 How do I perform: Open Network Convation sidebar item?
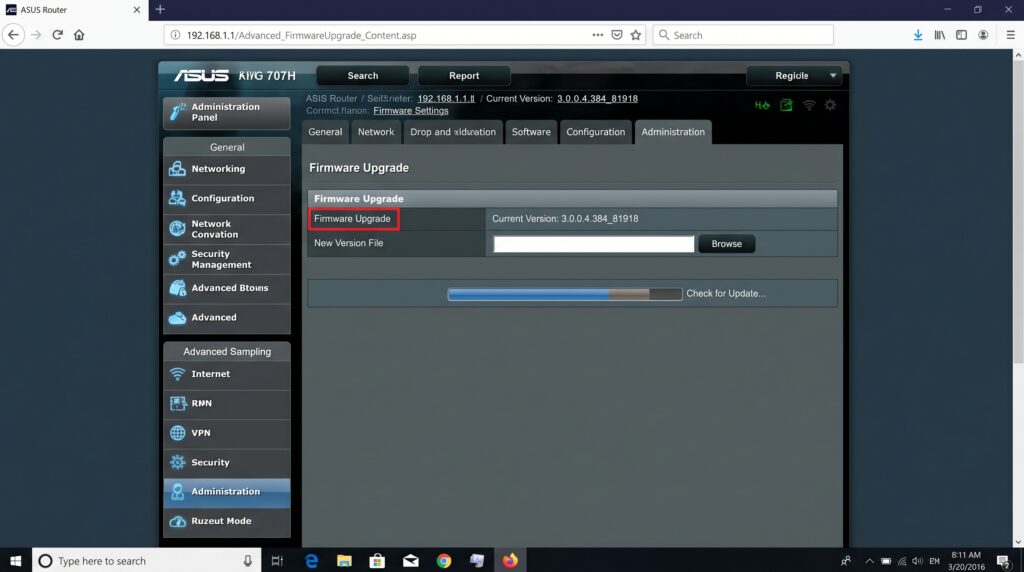pyautogui.click(x=227, y=229)
